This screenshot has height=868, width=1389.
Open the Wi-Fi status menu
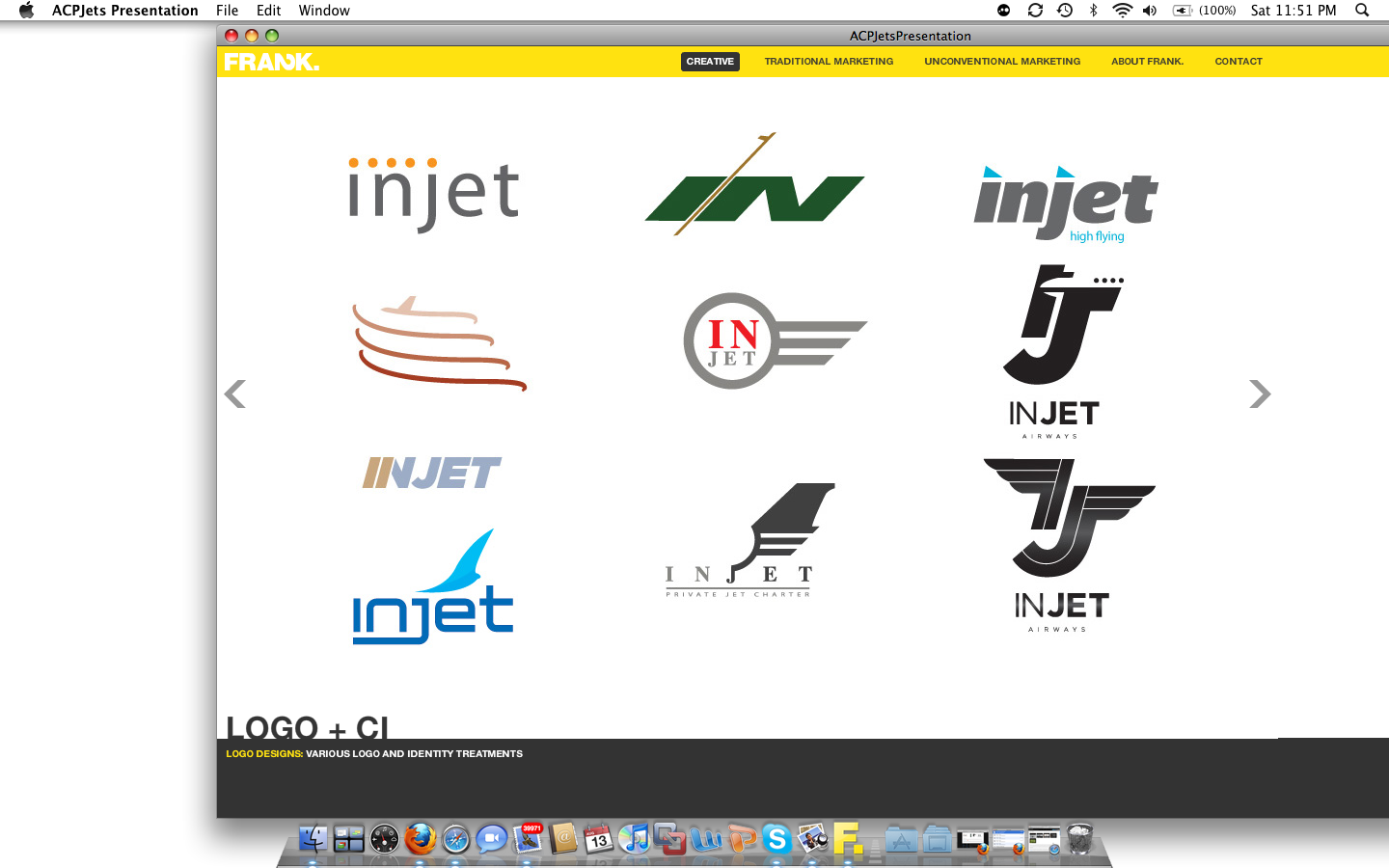pyautogui.click(x=1122, y=11)
